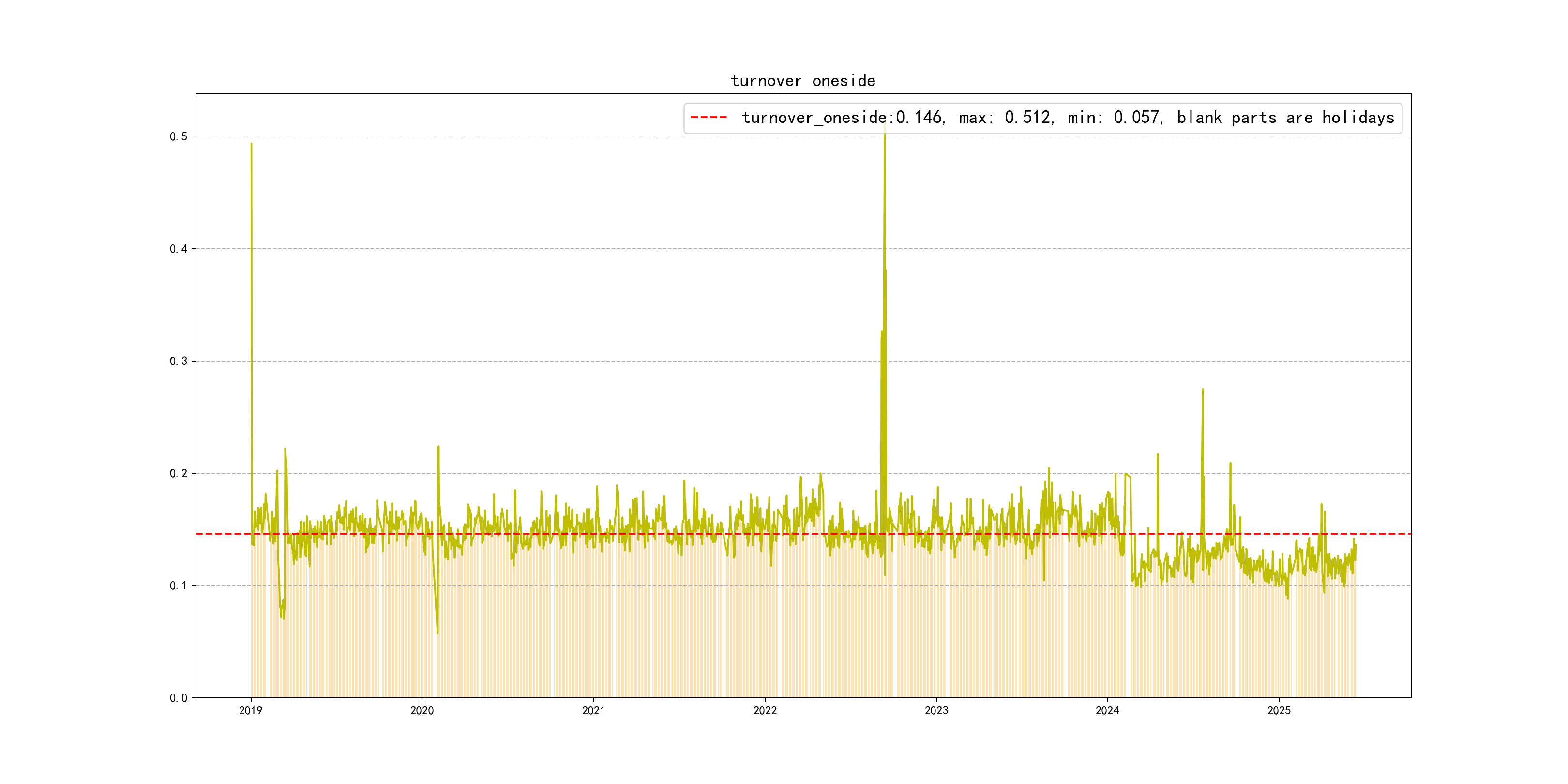Click the 0.5 y-axis tick label
The image size is (1568, 784).
179,136
